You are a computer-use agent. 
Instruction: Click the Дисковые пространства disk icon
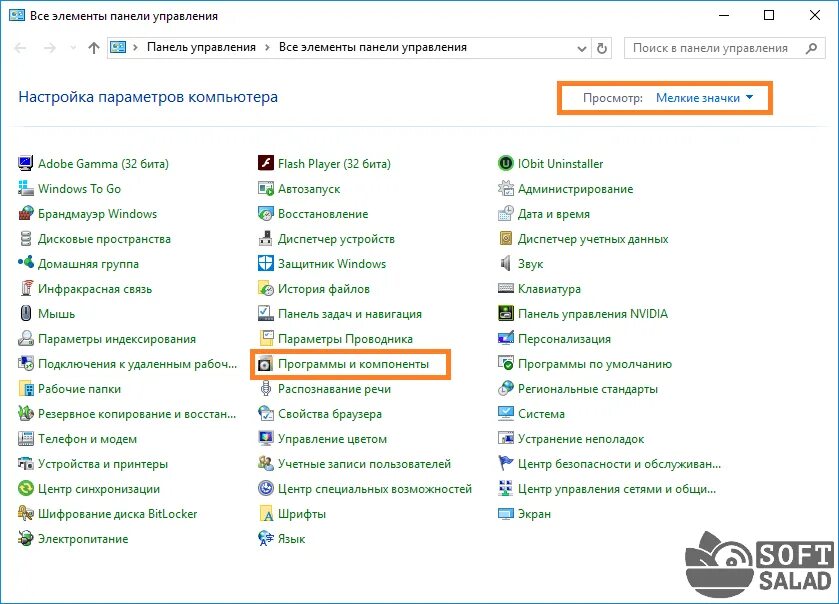[25, 239]
